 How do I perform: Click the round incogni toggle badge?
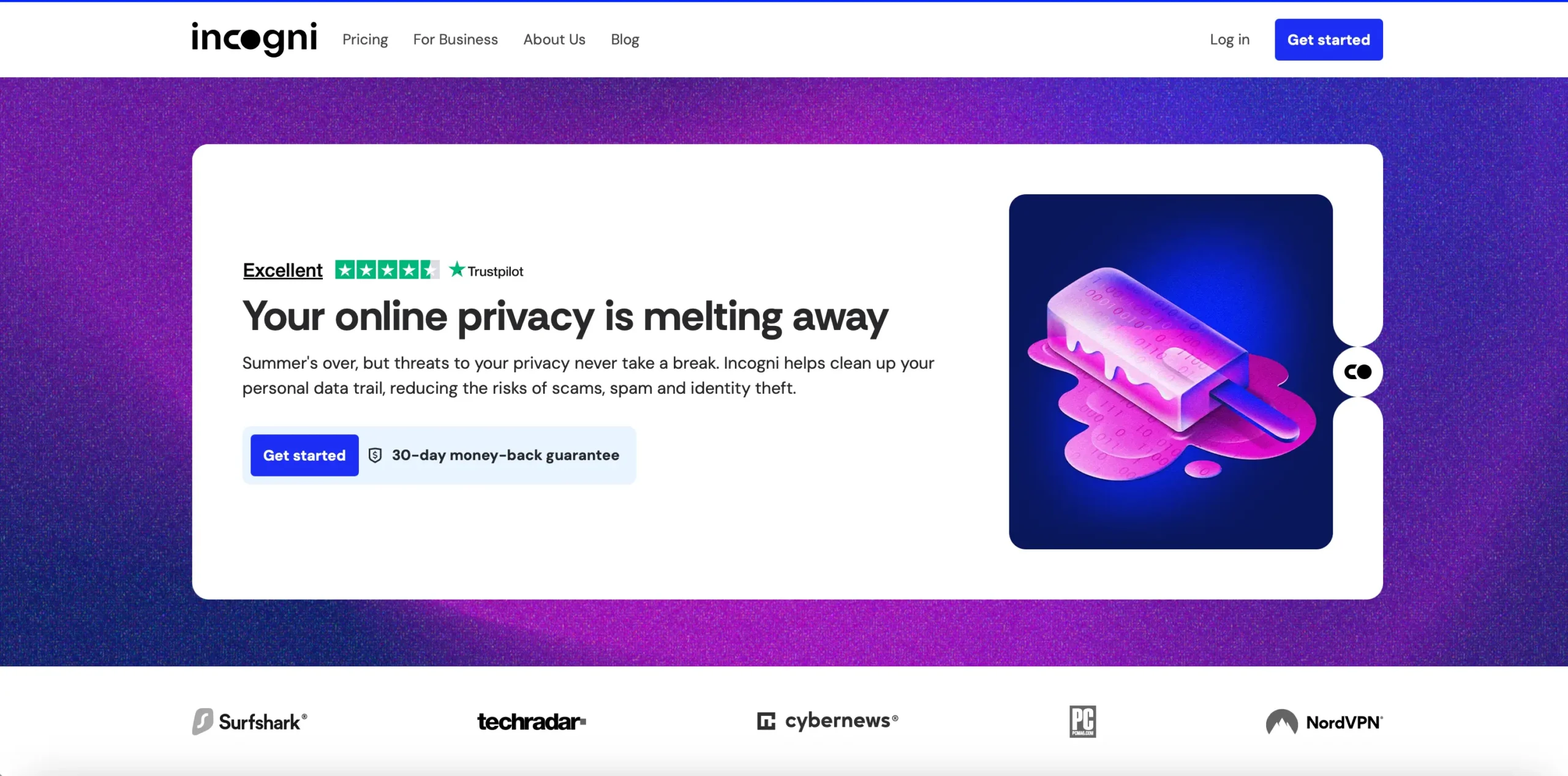1358,372
